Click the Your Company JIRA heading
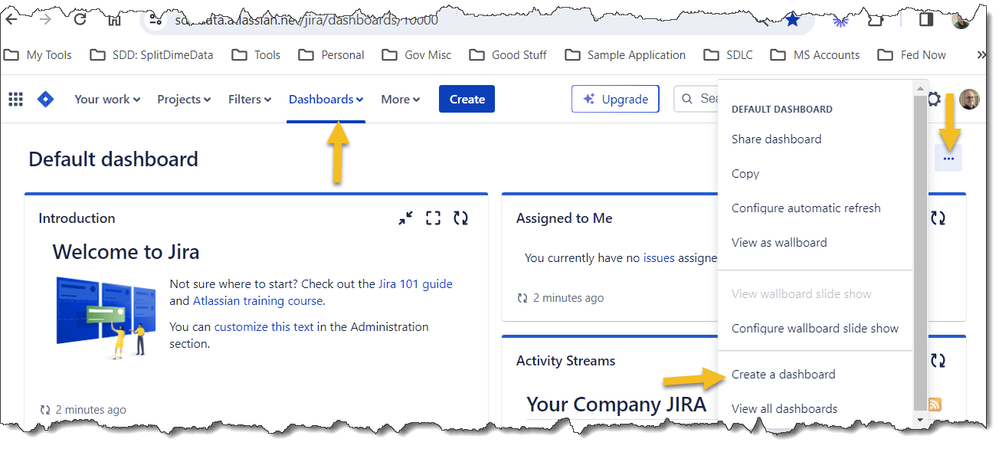Viewport: 999px width, 452px height. 616,404
